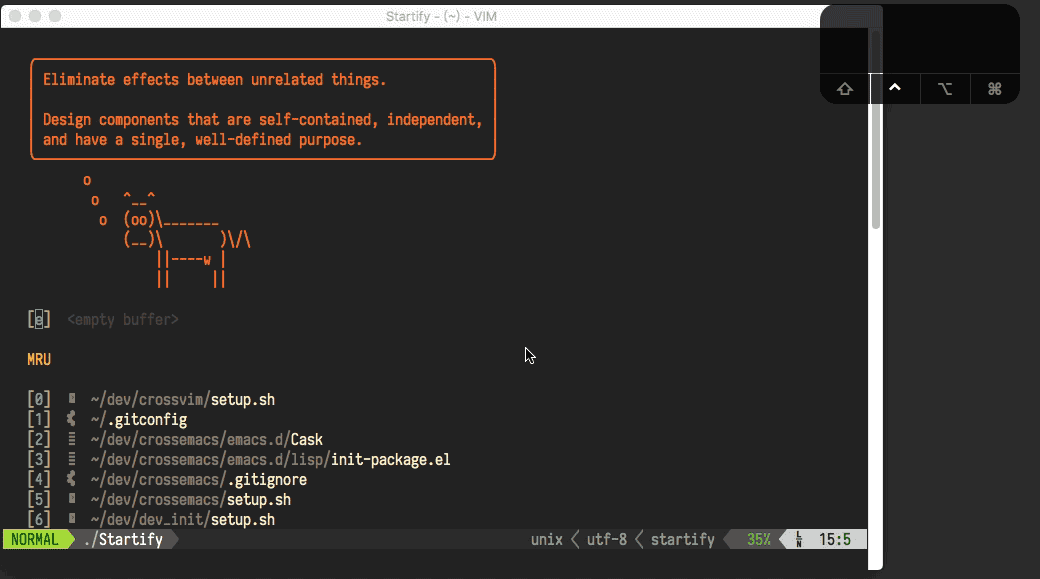The height and width of the screenshot is (579, 1040).
Task: Open ~/.gitconfig from the MRU list
Action: pyautogui.click(x=139, y=420)
